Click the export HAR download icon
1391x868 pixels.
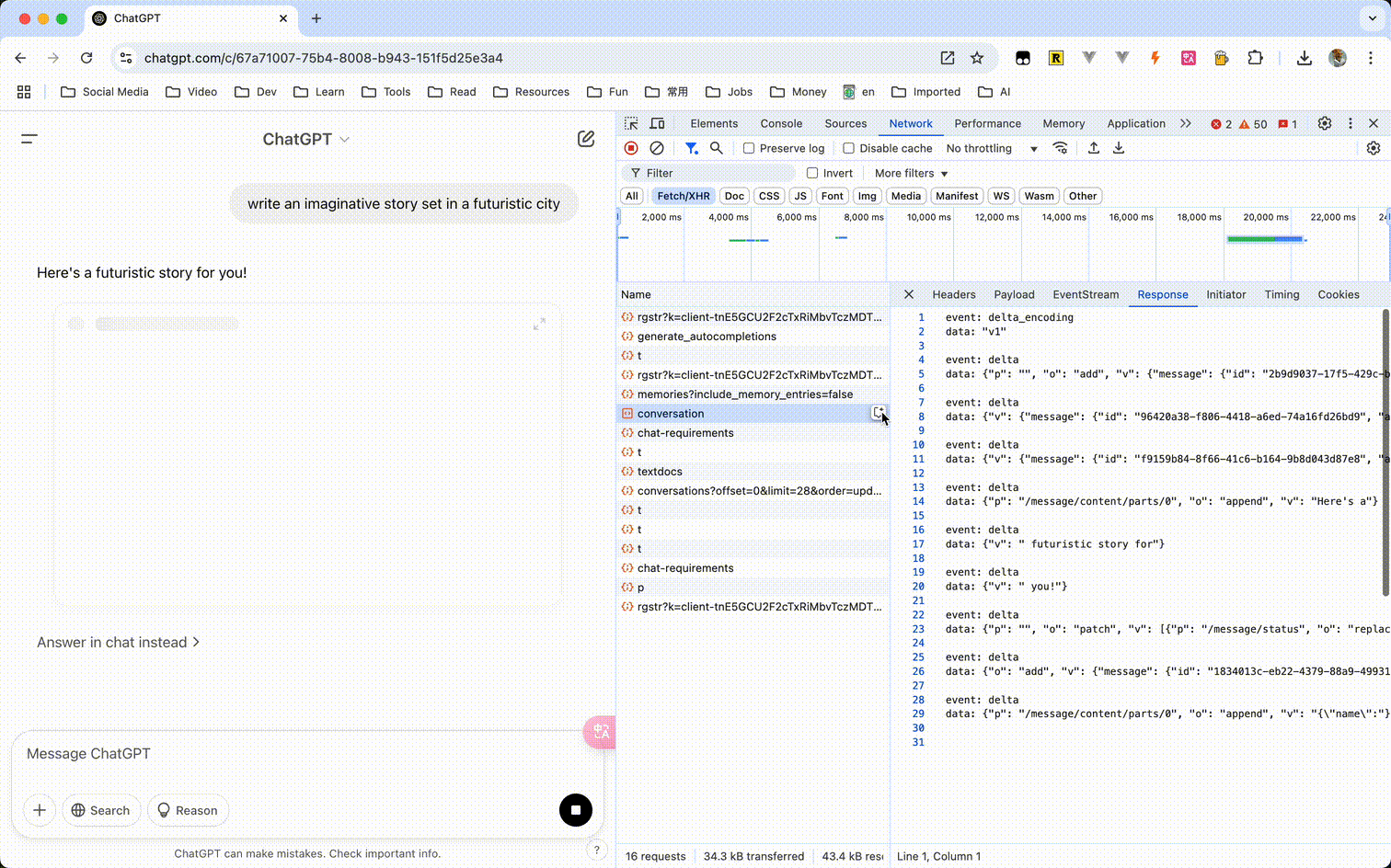(1119, 148)
